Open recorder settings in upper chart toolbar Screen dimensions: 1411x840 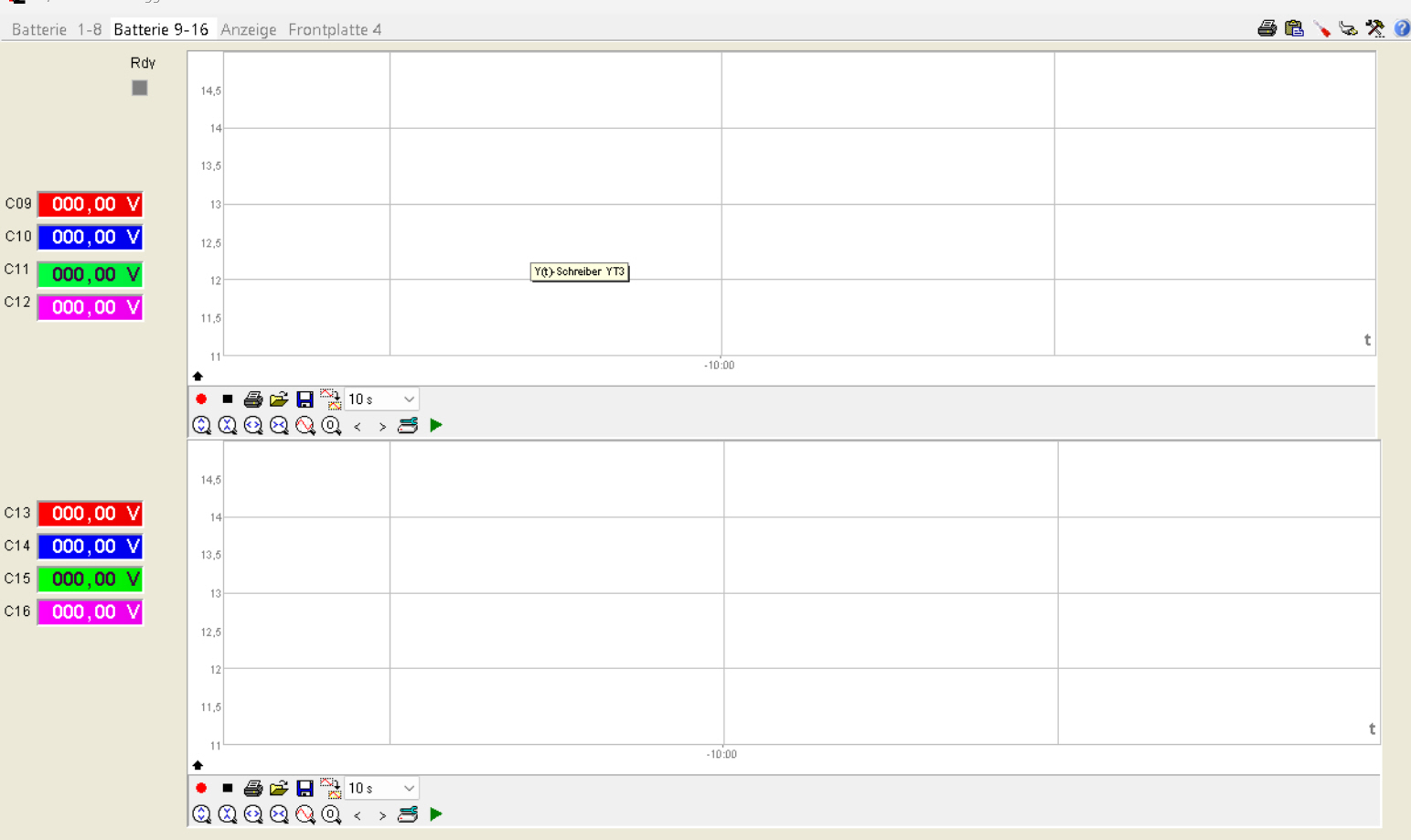click(408, 425)
